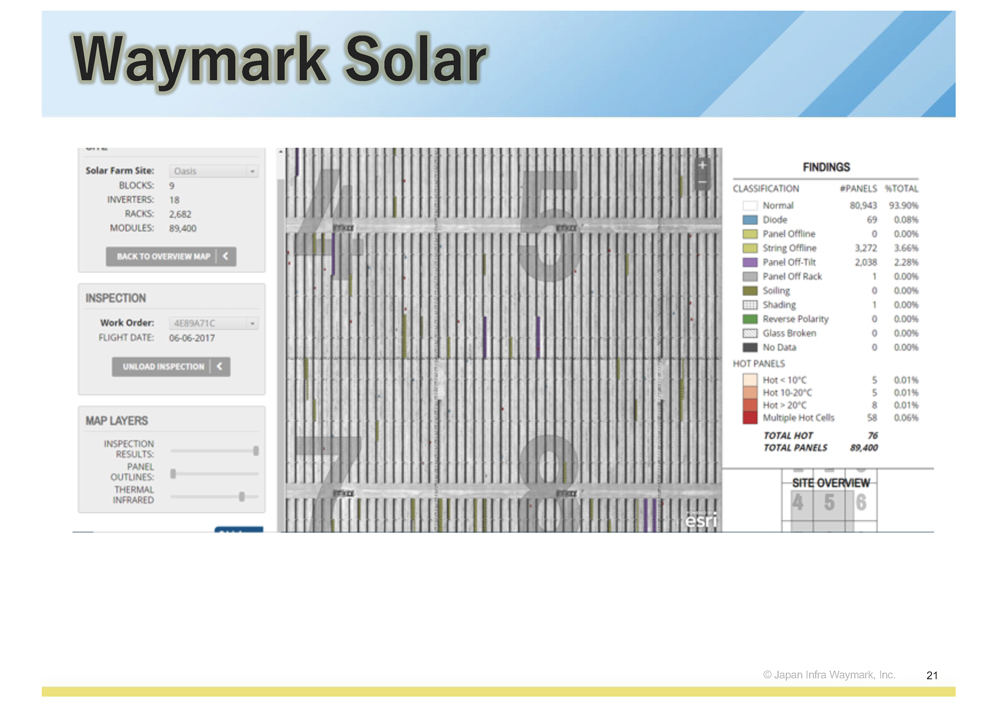This screenshot has width=1000, height=707.
Task: Click the Glass Broken hatched swatch
Action: click(750, 333)
